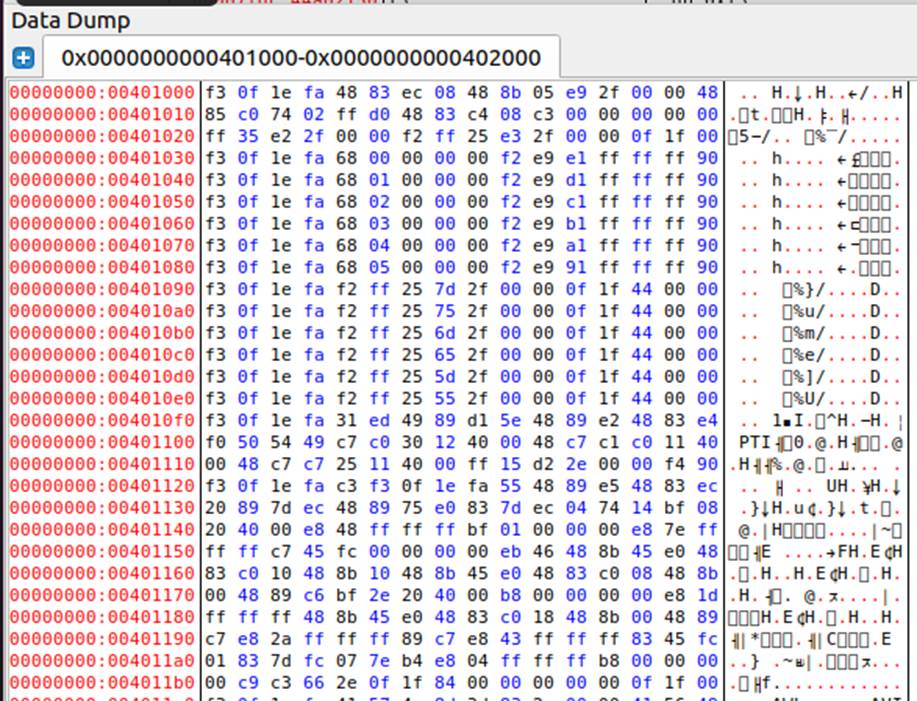The height and width of the screenshot is (701, 917).
Task: Click the Data Dump panel title
Action: [70, 20]
